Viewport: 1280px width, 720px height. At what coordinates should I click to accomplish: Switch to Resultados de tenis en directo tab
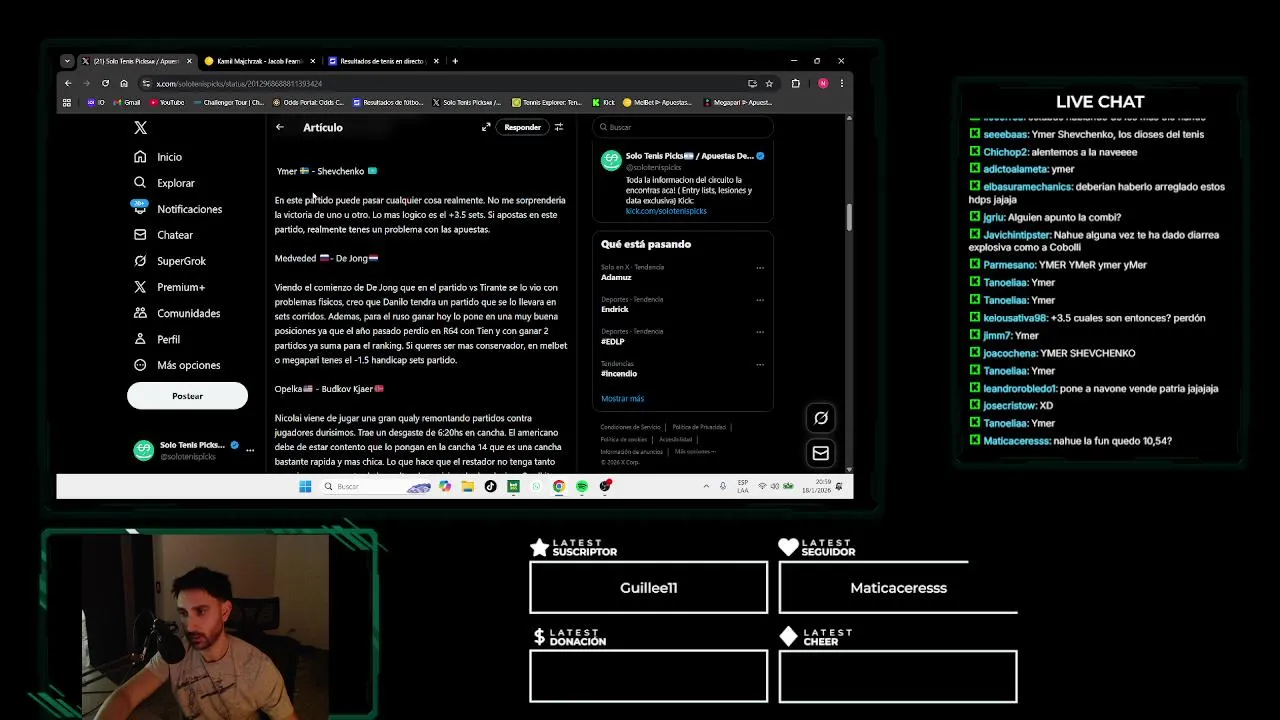pos(382,61)
